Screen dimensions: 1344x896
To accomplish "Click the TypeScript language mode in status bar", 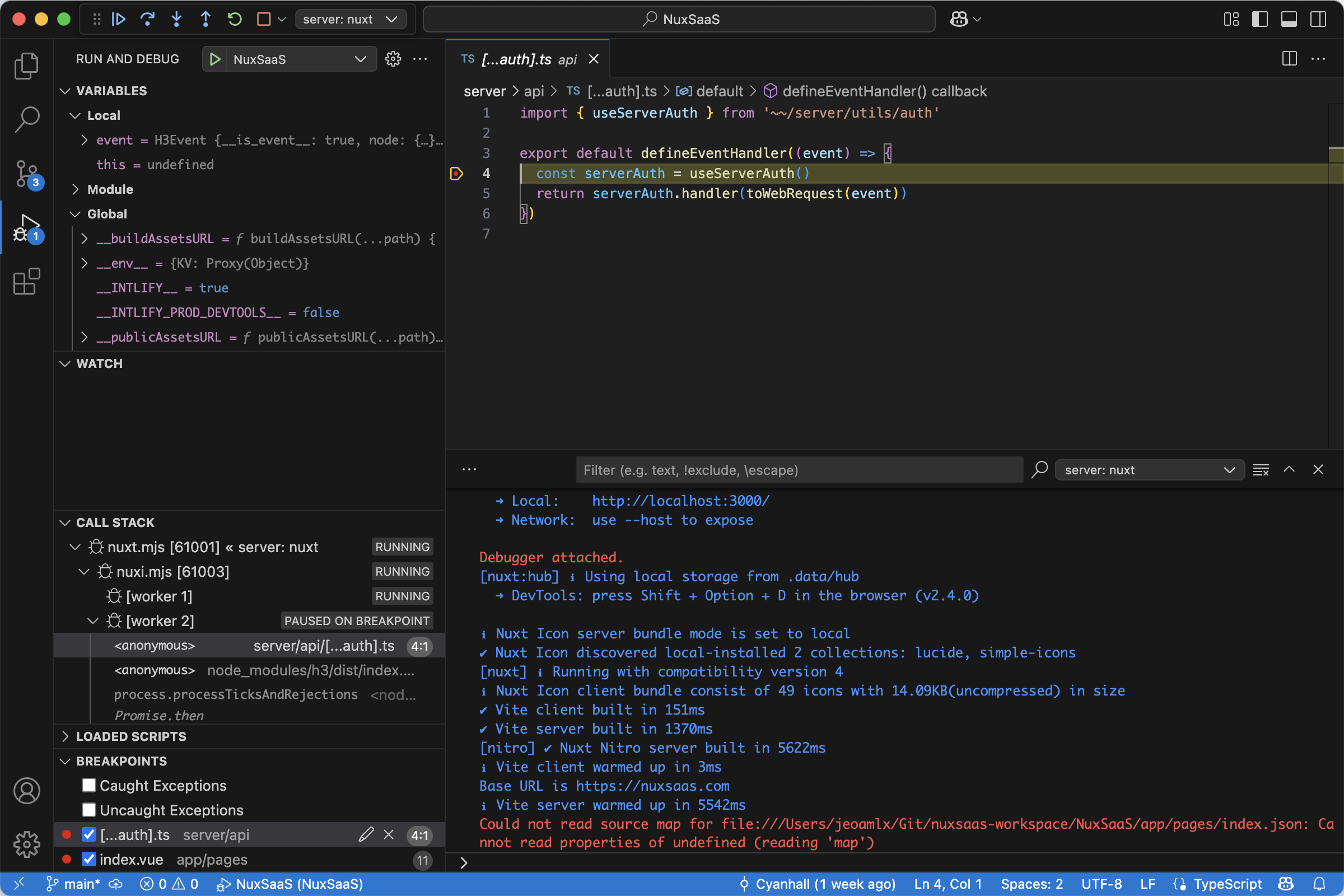I will (x=1227, y=884).
